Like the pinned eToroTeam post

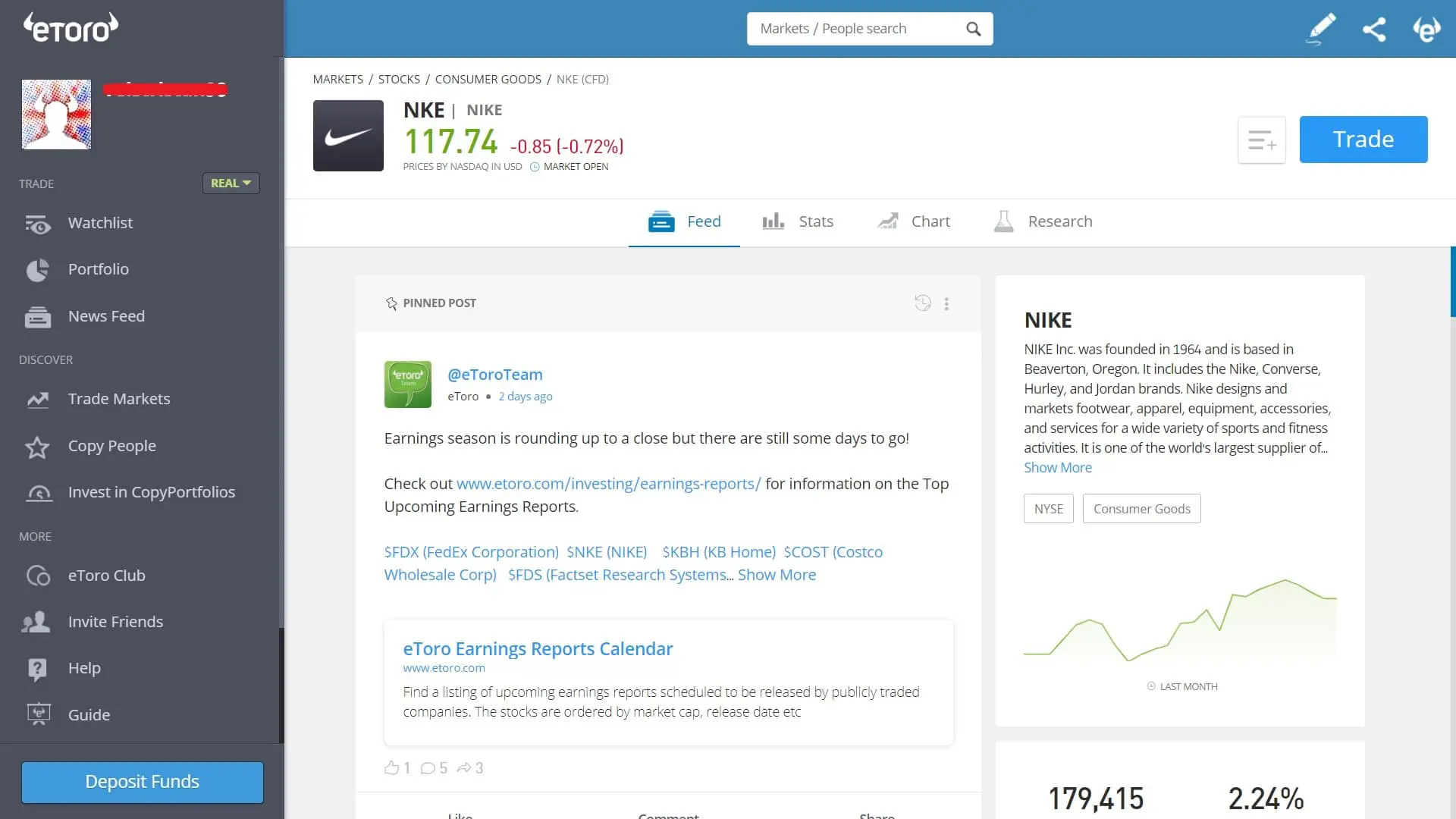(391, 767)
